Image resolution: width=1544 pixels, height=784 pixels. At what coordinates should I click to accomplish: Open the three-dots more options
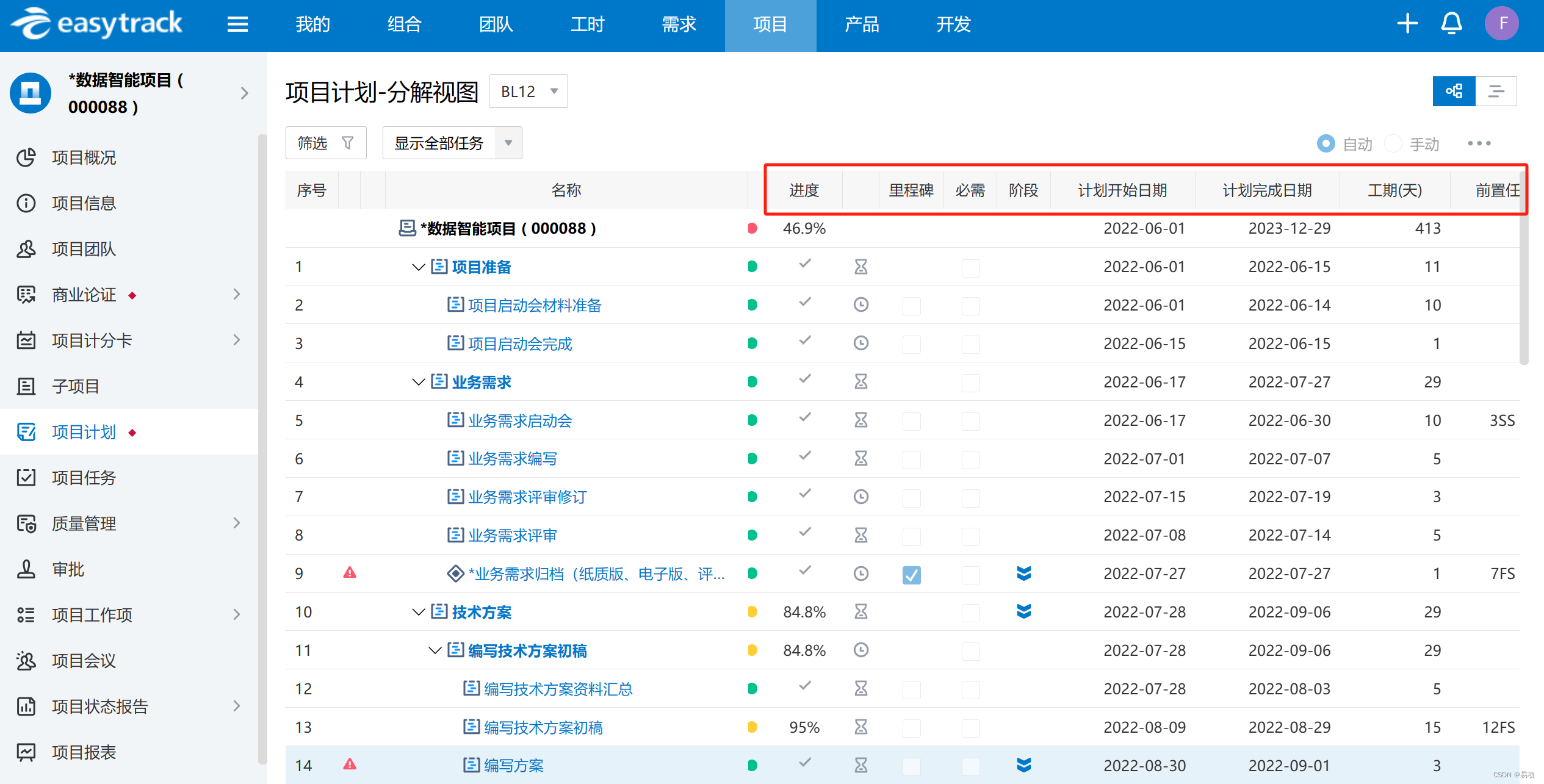[x=1479, y=143]
